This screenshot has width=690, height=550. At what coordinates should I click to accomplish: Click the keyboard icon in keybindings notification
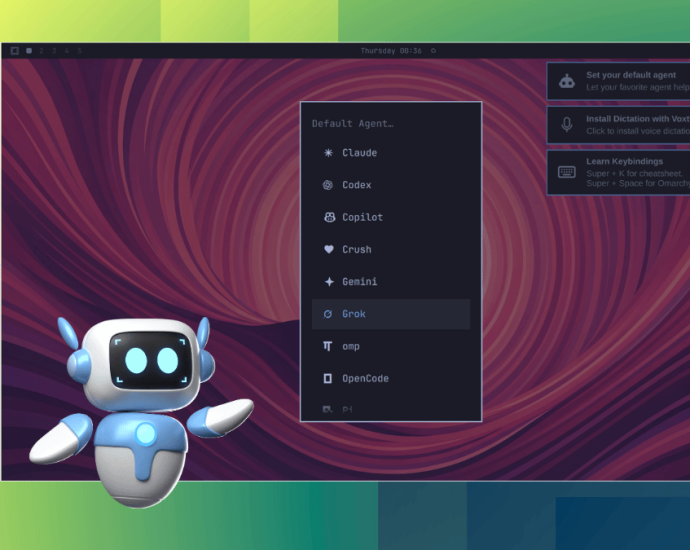[567, 172]
